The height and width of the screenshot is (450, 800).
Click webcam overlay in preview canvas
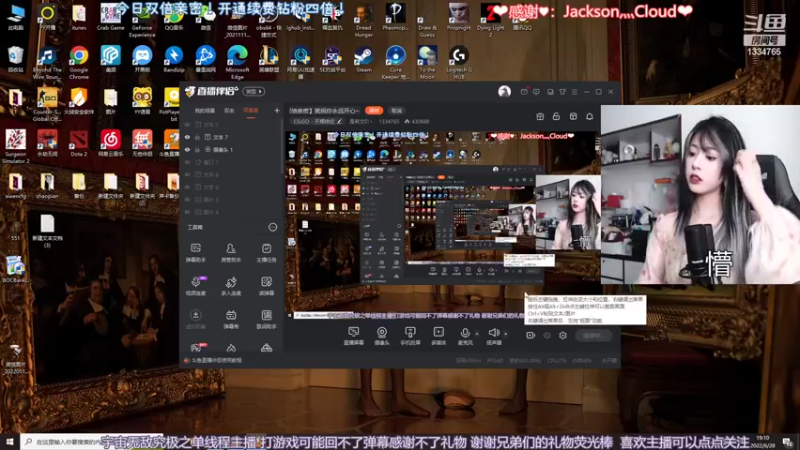568,212
